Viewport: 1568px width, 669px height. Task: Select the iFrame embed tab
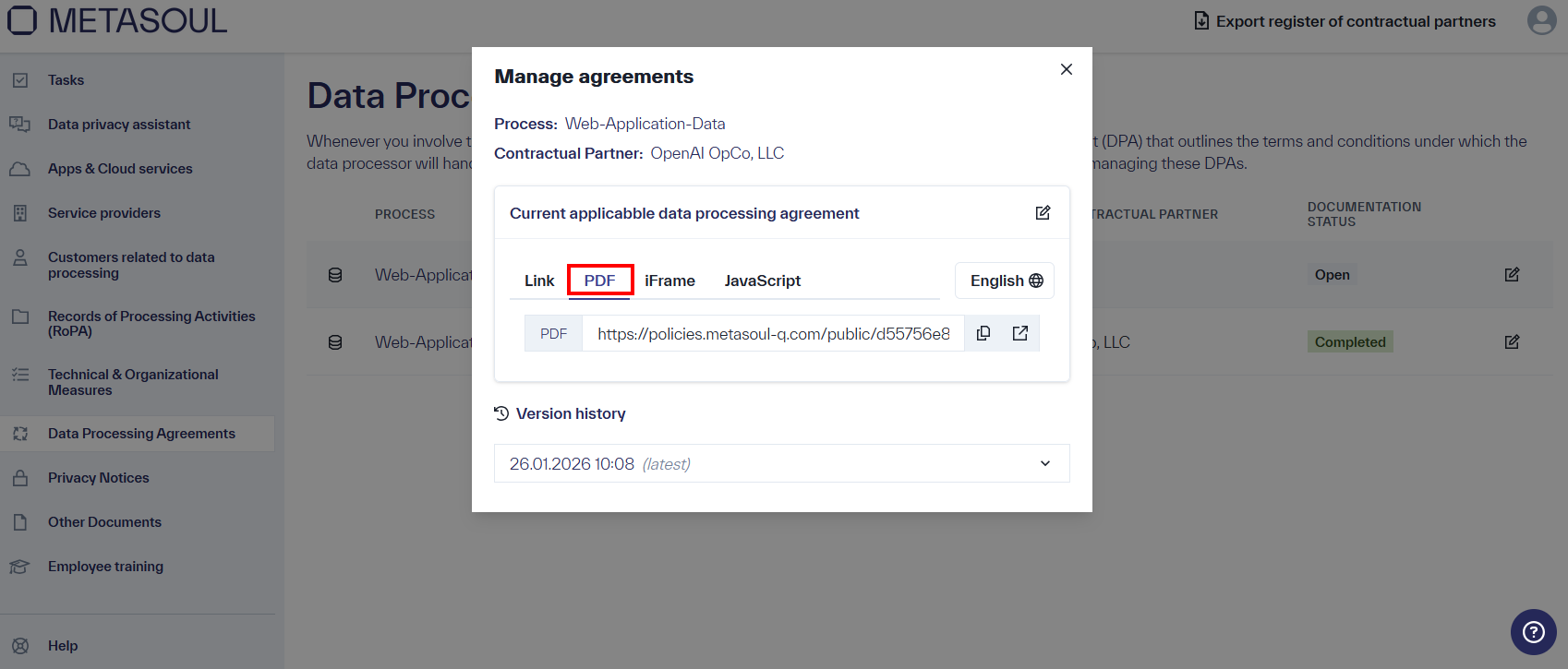(x=669, y=281)
